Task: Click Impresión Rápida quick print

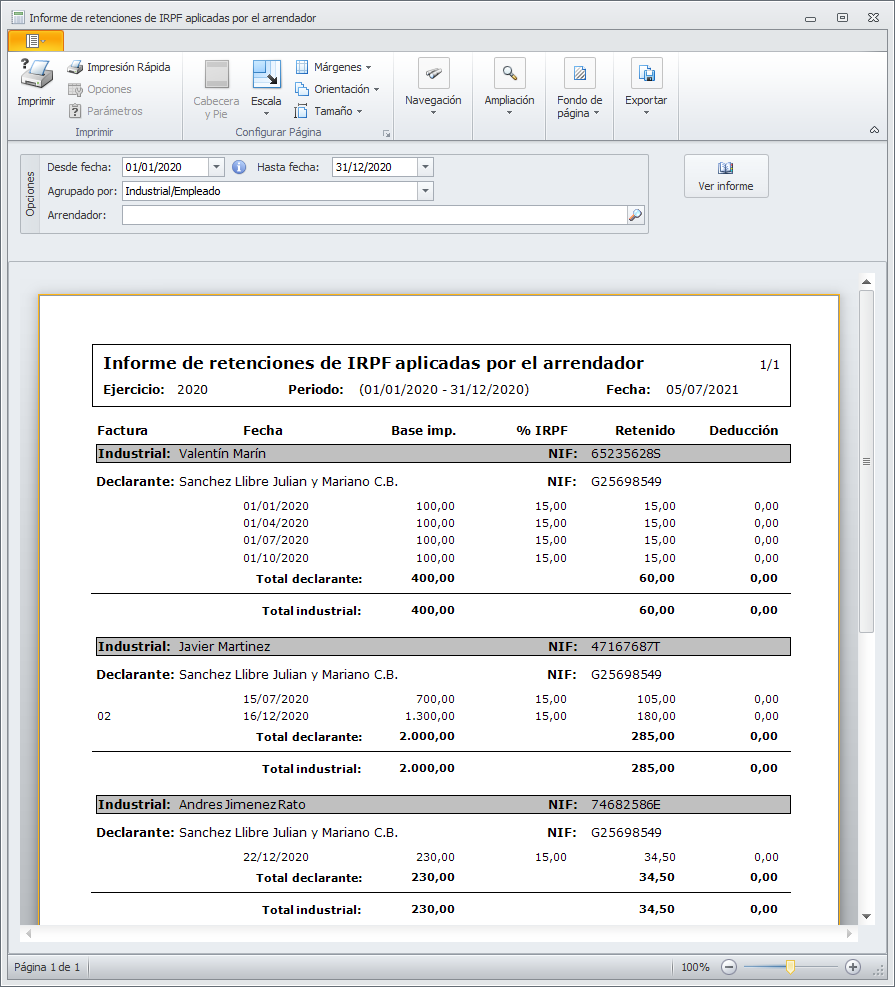Action: (x=120, y=67)
